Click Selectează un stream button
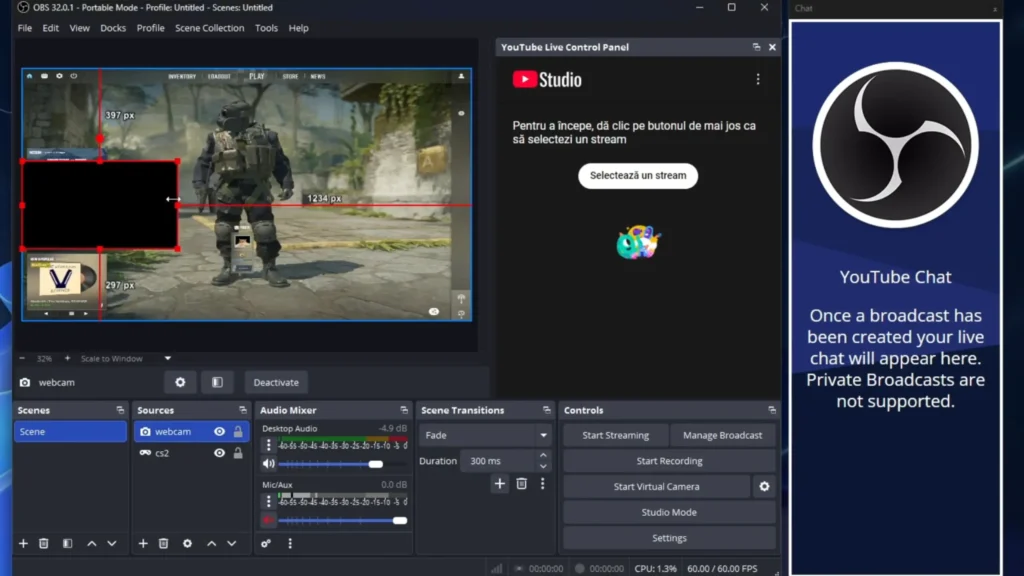Screen dimensions: 1024x576 pos(638,176)
